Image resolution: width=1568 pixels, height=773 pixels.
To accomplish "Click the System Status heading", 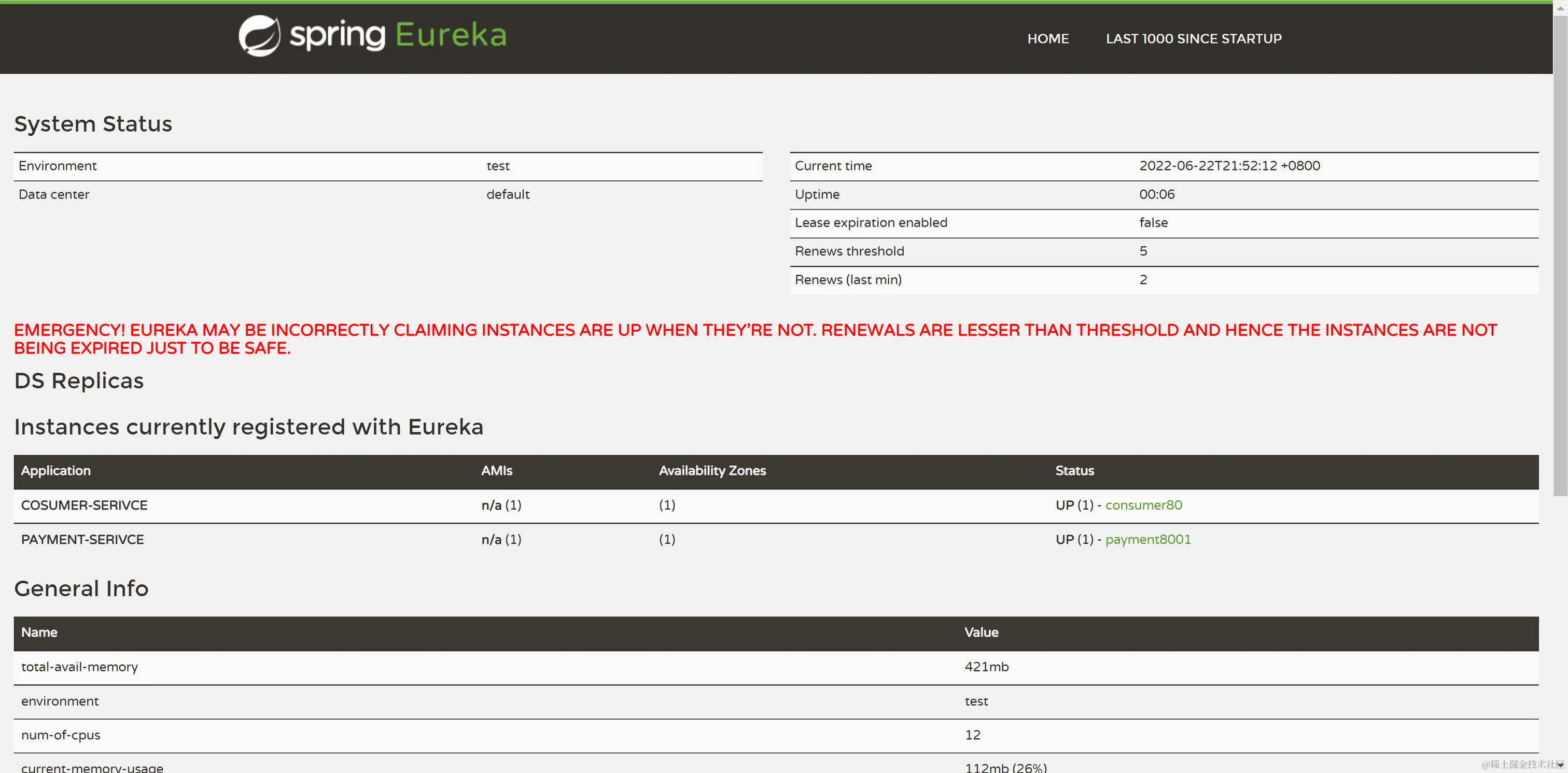I will point(93,123).
